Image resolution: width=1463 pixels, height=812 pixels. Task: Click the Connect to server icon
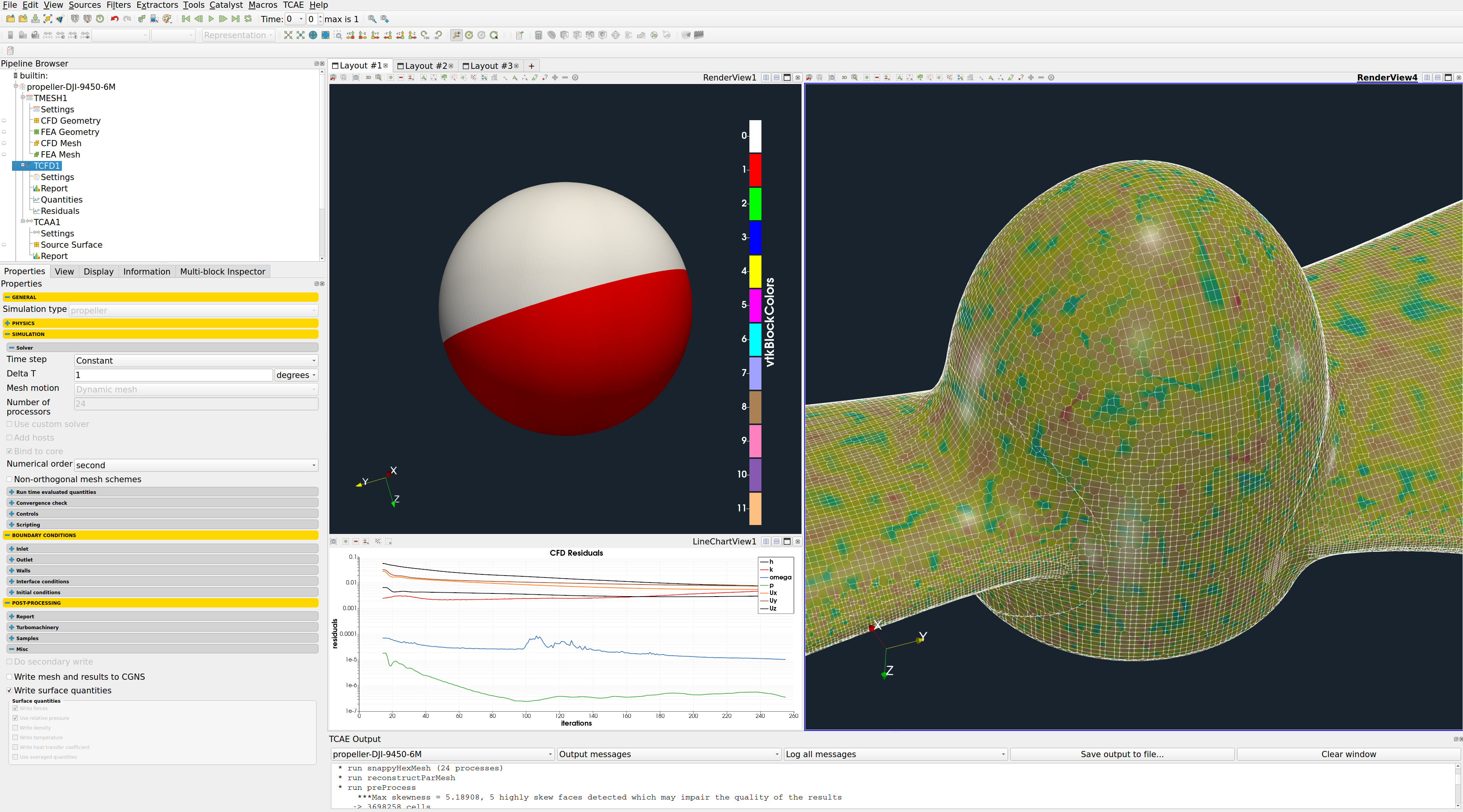[75, 19]
